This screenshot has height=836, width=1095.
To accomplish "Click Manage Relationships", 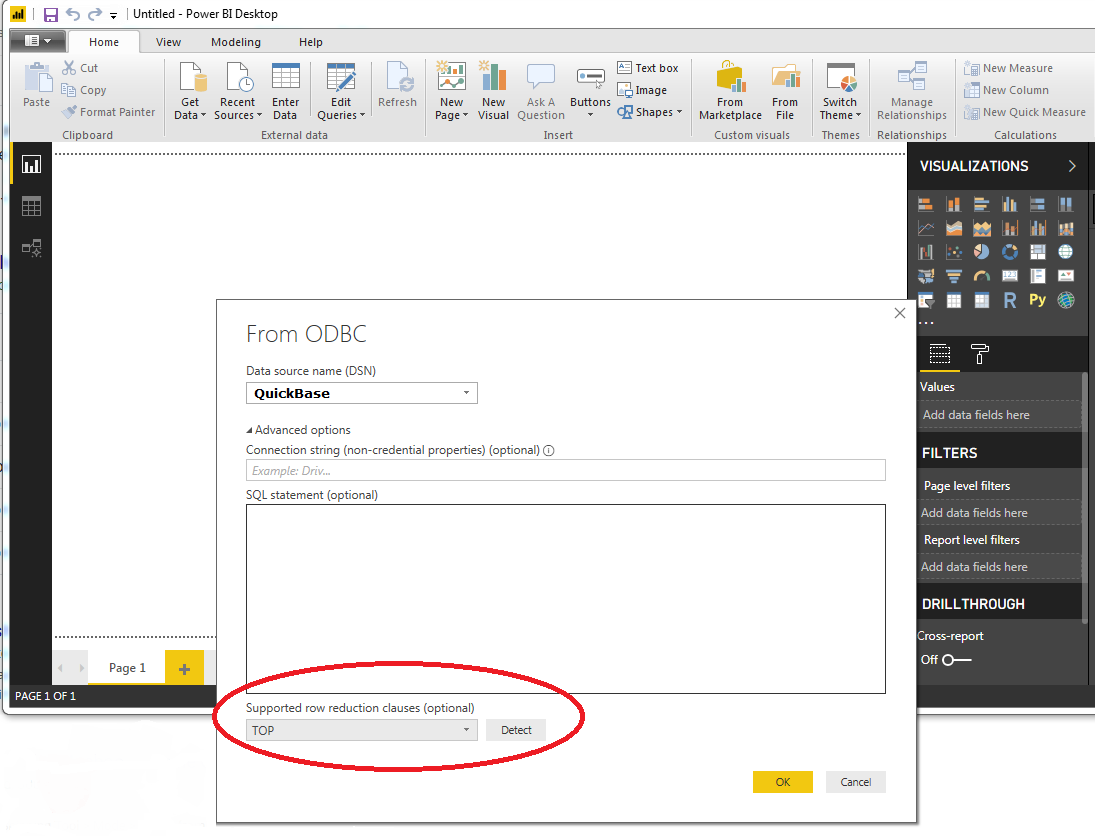I will pos(912,91).
